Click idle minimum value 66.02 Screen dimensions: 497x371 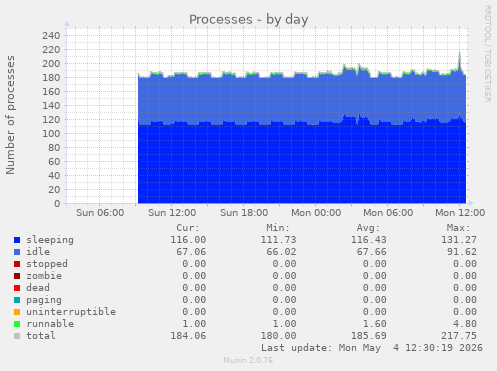281,252
